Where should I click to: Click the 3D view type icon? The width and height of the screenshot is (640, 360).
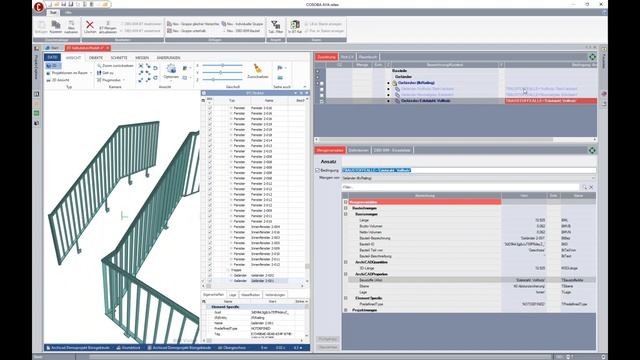click(49, 65)
